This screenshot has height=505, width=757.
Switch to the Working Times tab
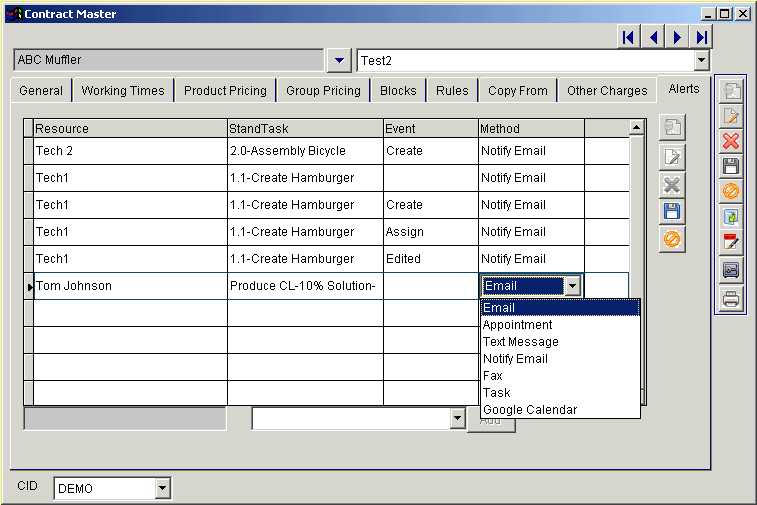[x=123, y=91]
